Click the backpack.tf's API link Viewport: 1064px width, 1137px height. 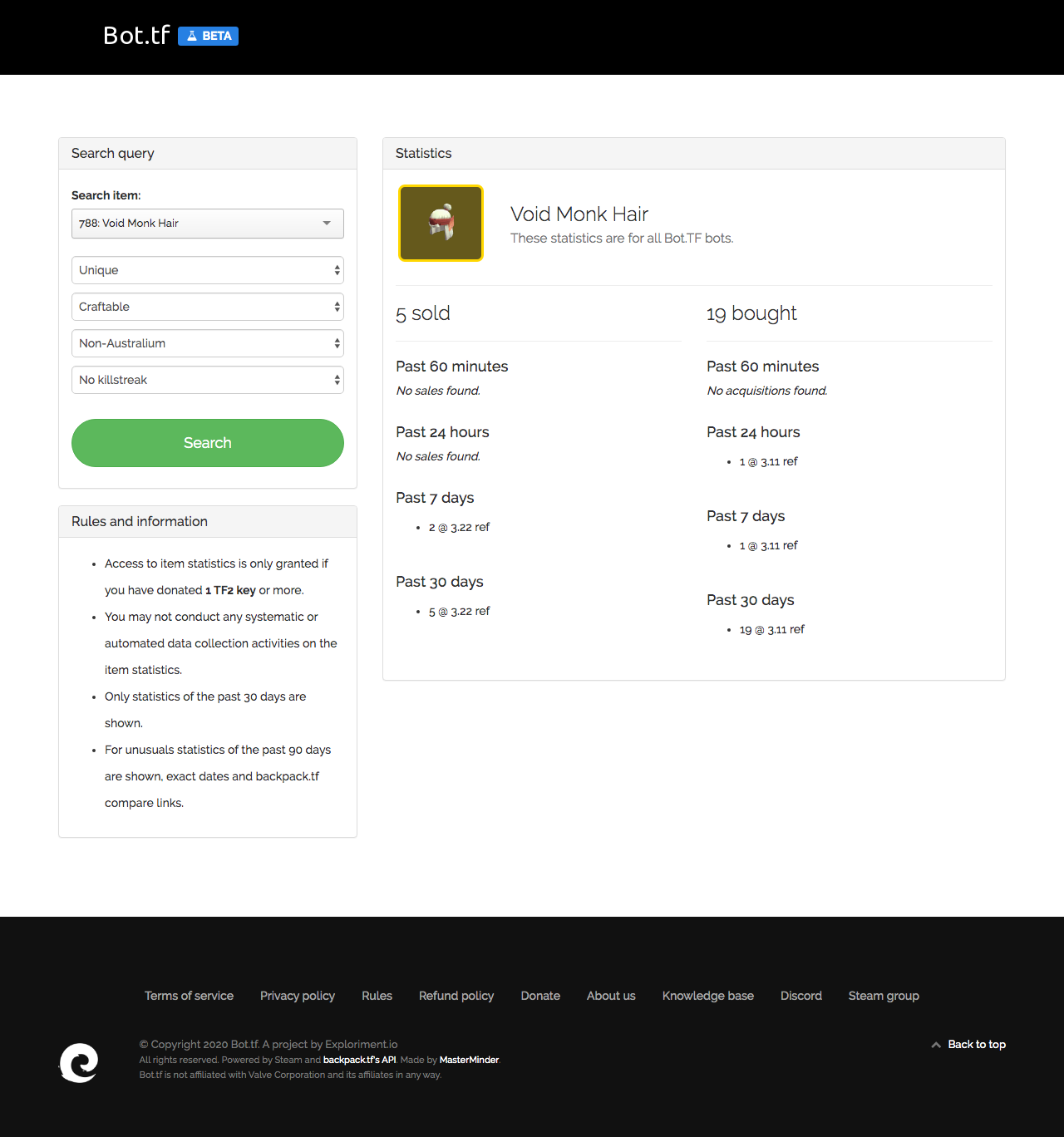359,1060
